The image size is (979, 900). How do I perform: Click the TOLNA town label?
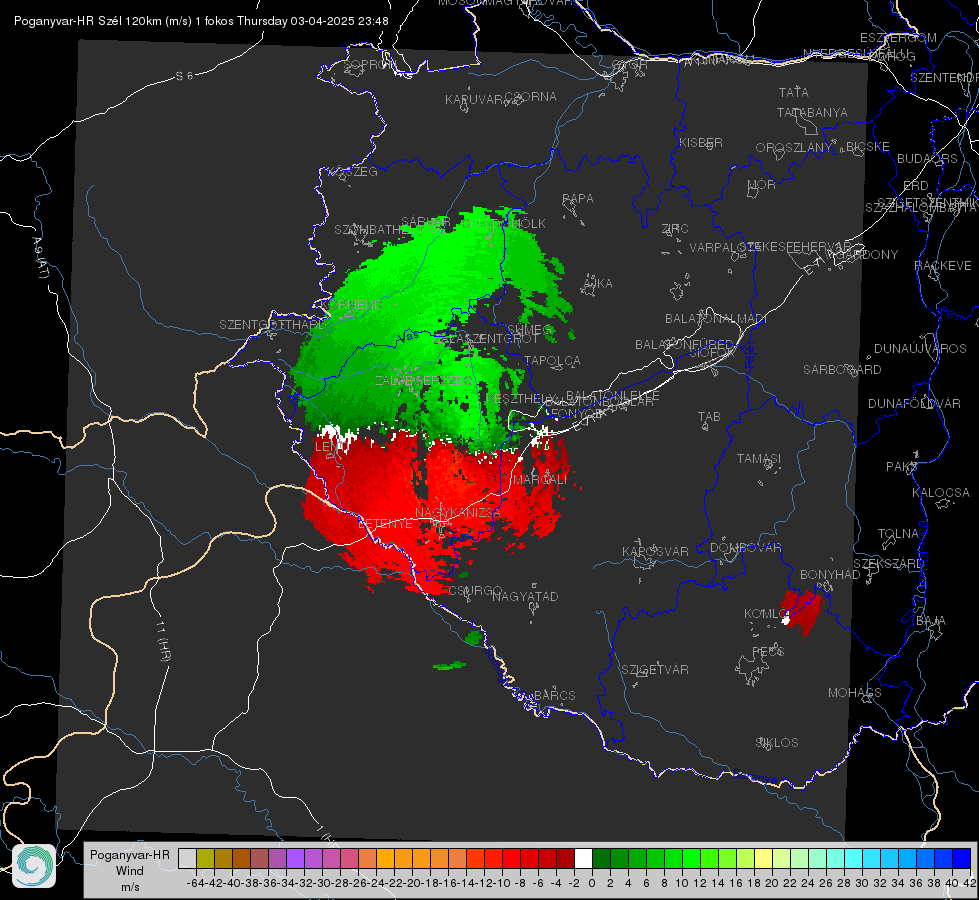[898, 533]
